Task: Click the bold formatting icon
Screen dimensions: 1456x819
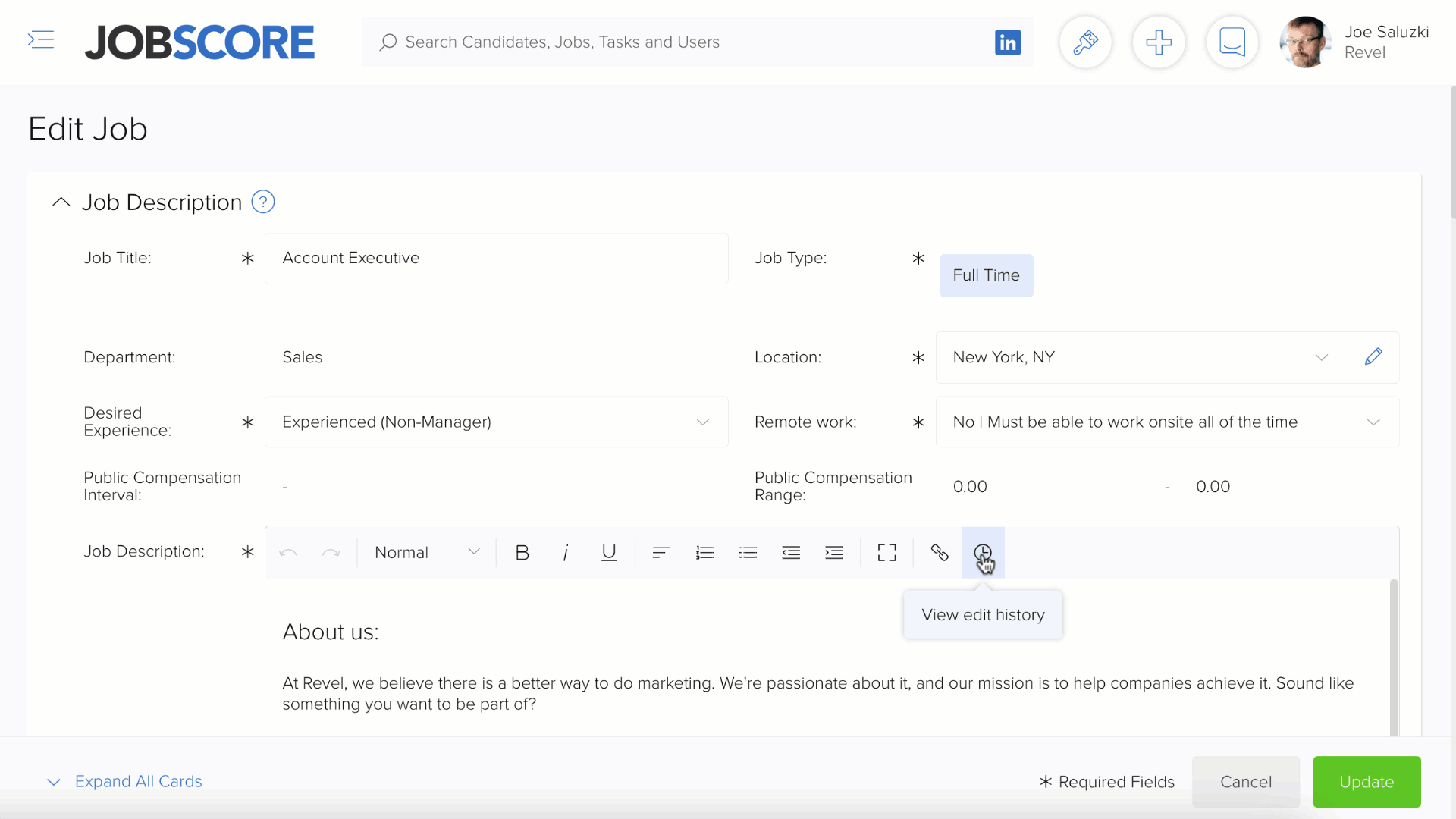Action: (x=521, y=552)
